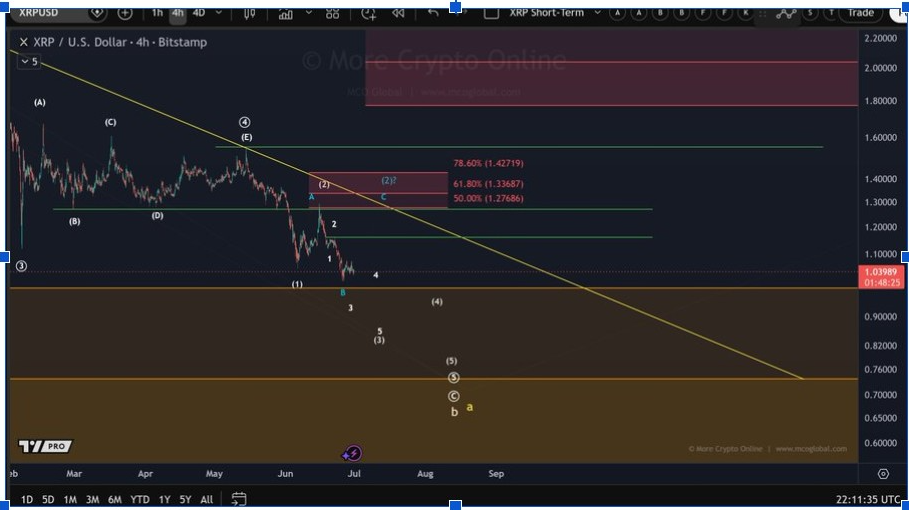Set the 1D date range
The width and height of the screenshot is (909, 510).
point(27,499)
